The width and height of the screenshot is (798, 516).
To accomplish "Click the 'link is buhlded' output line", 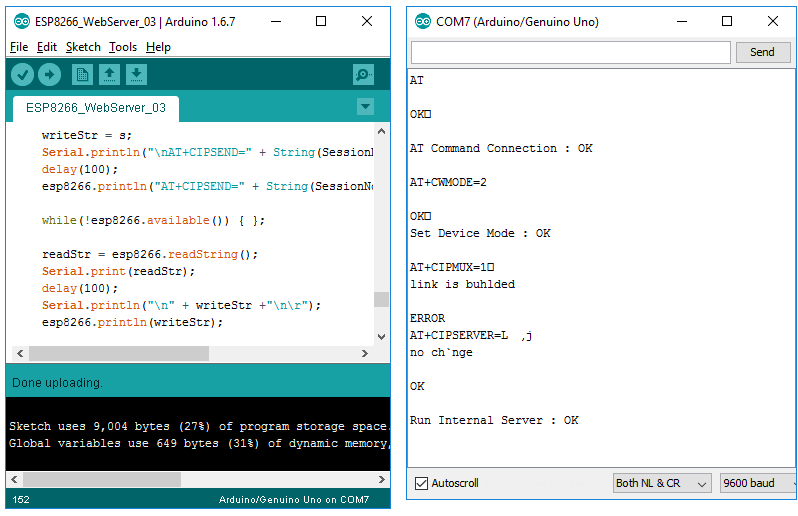I will pos(463,284).
